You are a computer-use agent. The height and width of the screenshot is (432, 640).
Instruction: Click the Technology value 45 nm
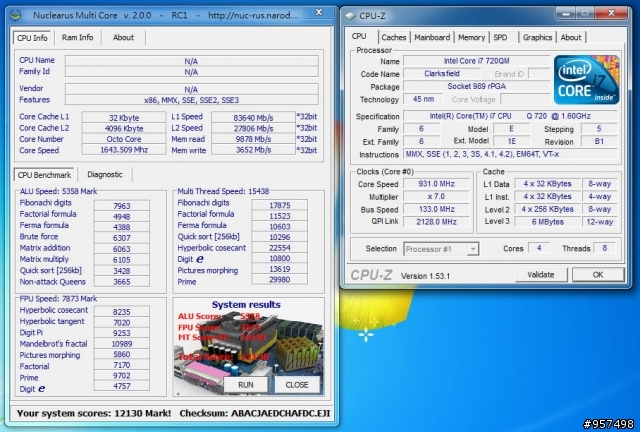423,99
